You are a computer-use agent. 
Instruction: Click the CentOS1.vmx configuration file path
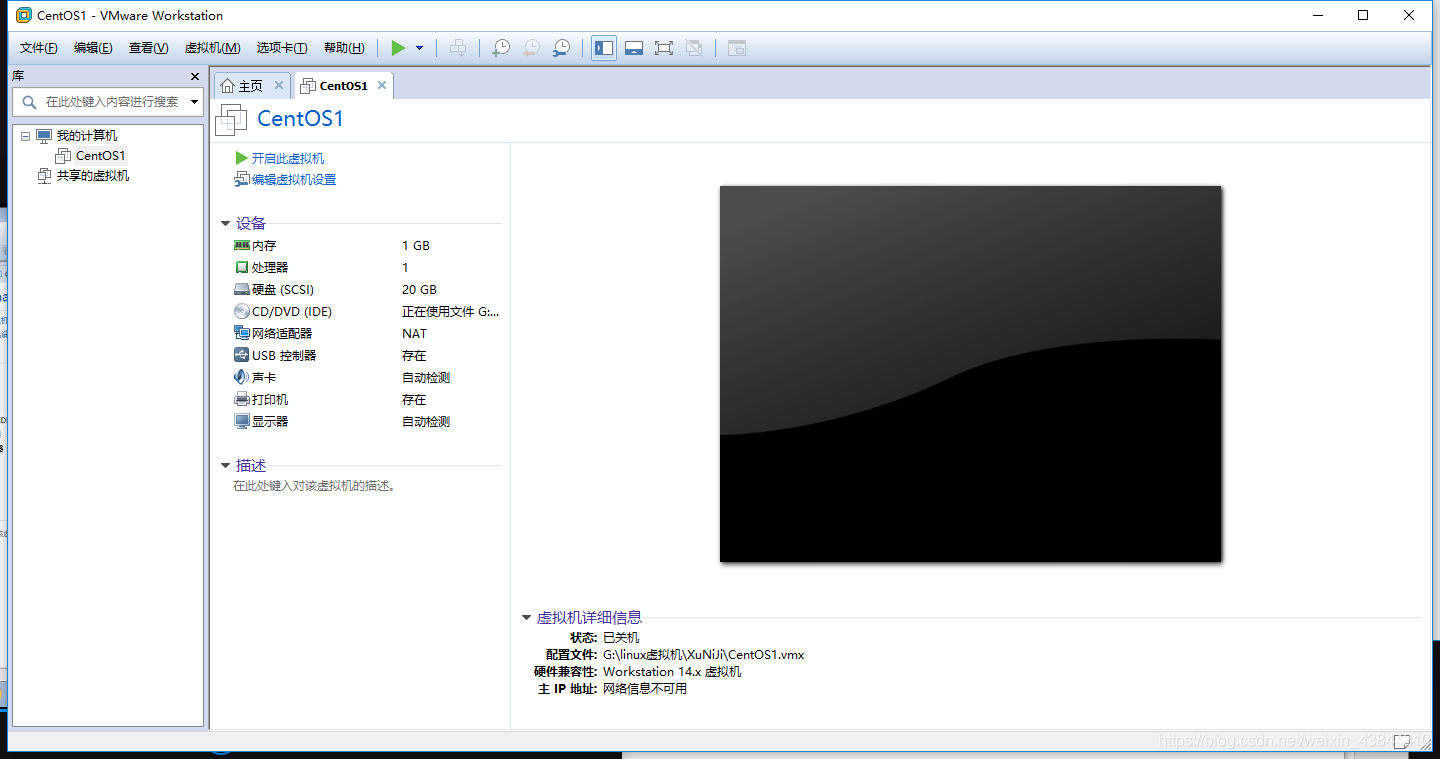pyautogui.click(x=704, y=655)
